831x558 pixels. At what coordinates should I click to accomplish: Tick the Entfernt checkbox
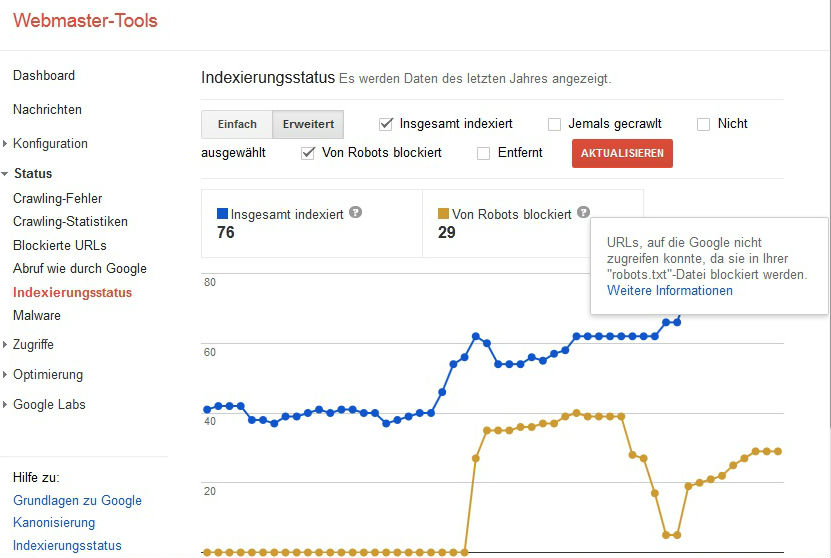(484, 153)
